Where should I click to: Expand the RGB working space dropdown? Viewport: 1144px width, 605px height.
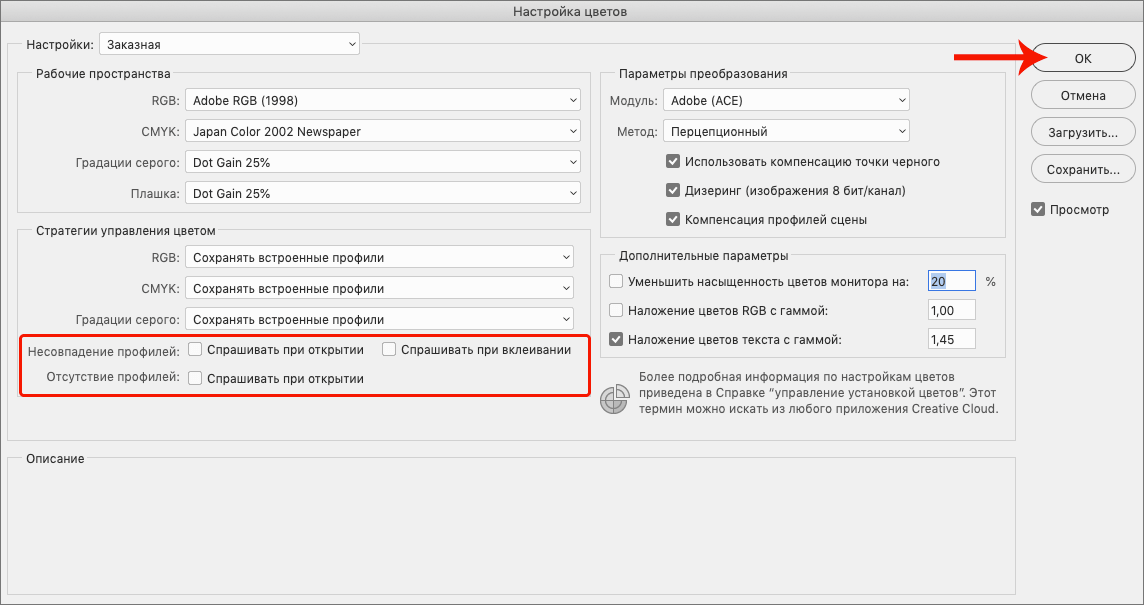(x=382, y=100)
